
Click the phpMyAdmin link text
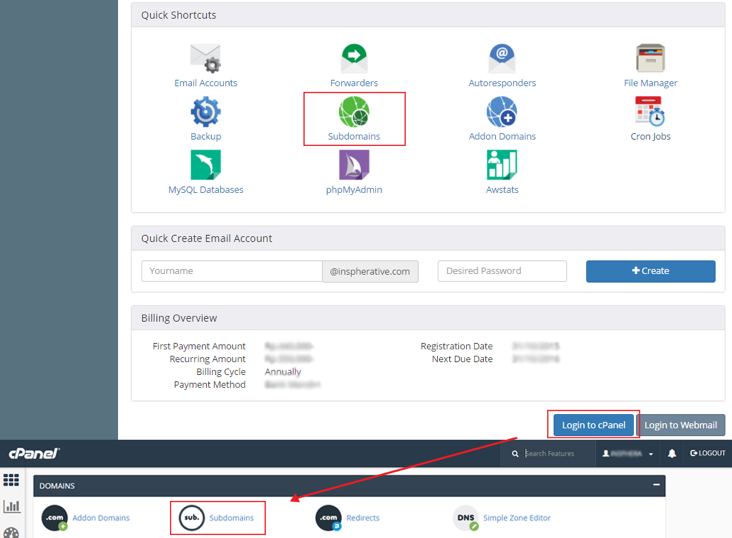354,190
